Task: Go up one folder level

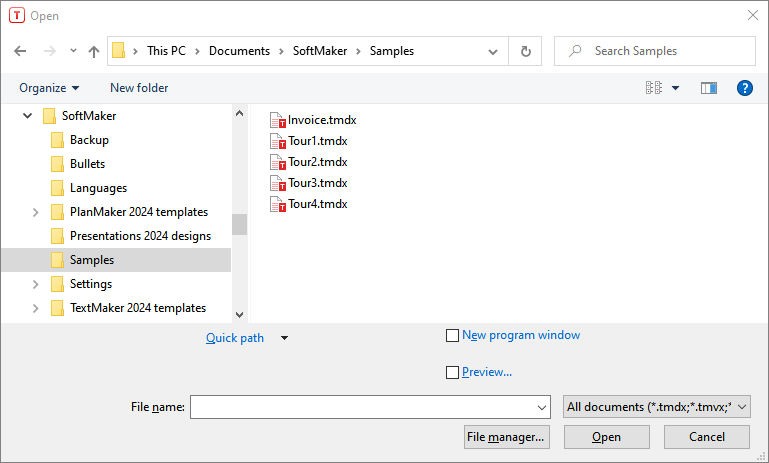Action: pos(94,51)
